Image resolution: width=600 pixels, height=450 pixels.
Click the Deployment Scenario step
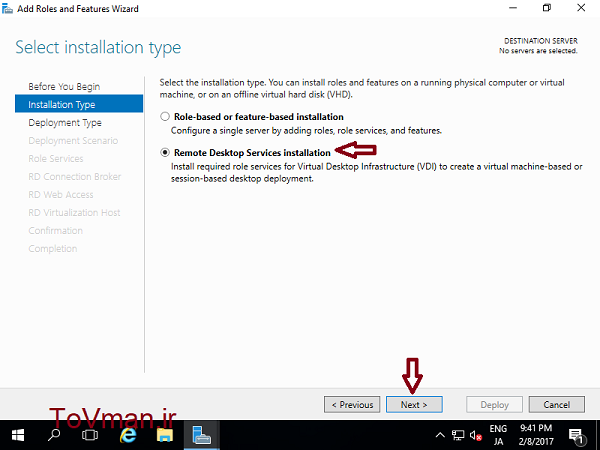click(73, 140)
